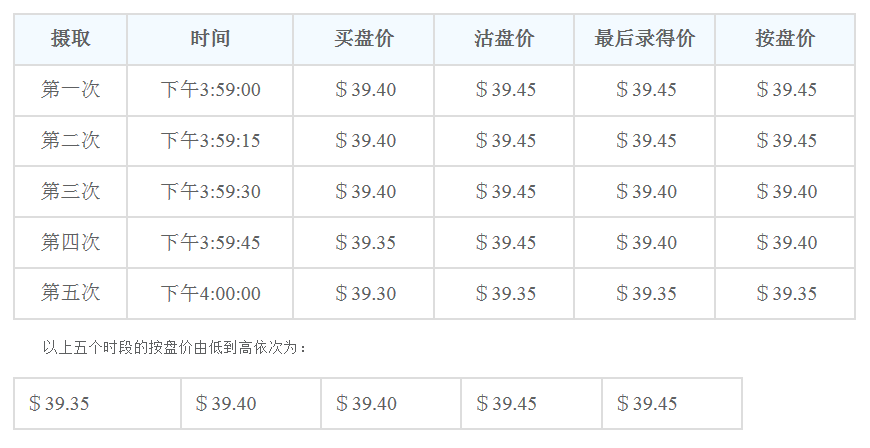The width and height of the screenshot is (870, 448).
Task: Click the time cell 下午4:00:00
Action: [210, 293]
